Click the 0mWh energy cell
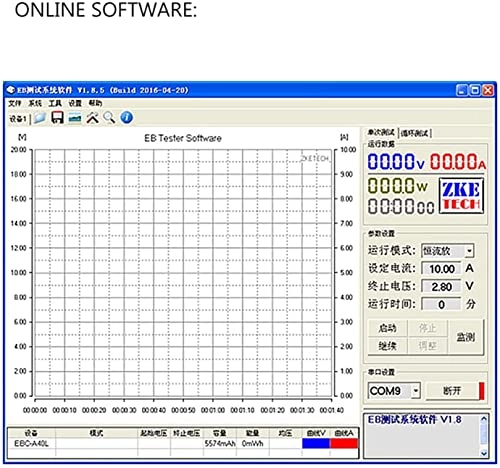 point(253,444)
